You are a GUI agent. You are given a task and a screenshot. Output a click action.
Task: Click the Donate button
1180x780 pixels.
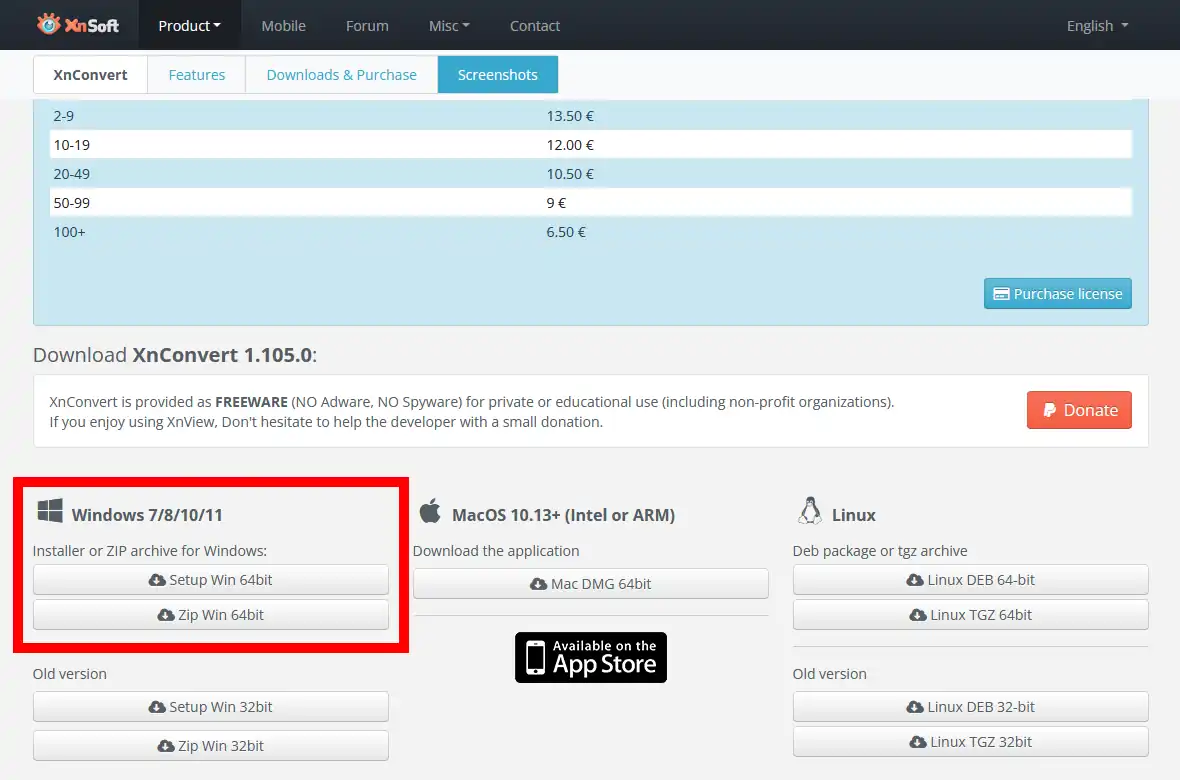point(1079,410)
